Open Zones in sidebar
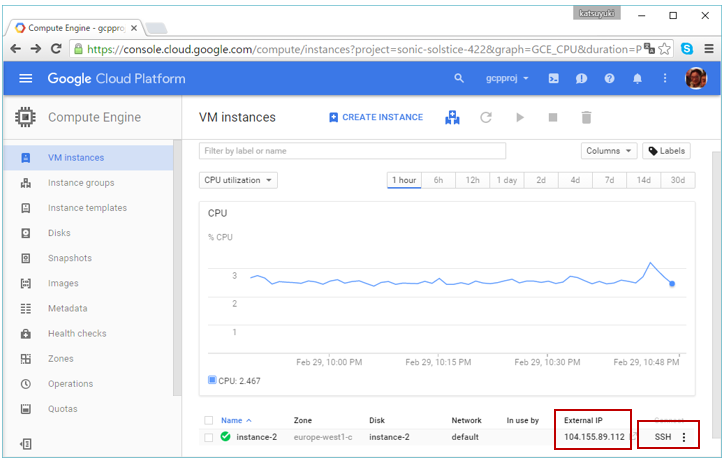 click(88, 358)
